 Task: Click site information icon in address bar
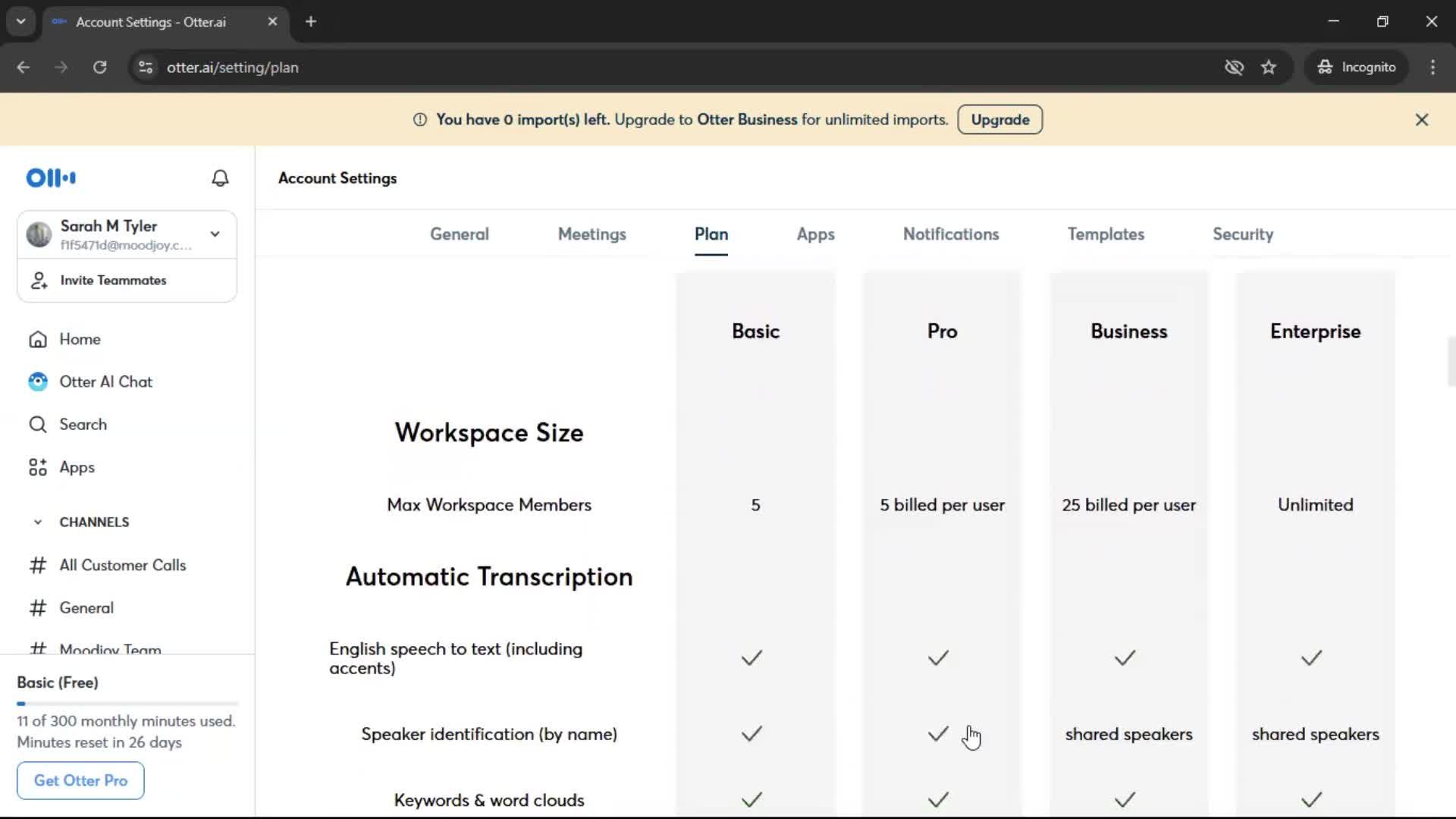click(x=146, y=67)
